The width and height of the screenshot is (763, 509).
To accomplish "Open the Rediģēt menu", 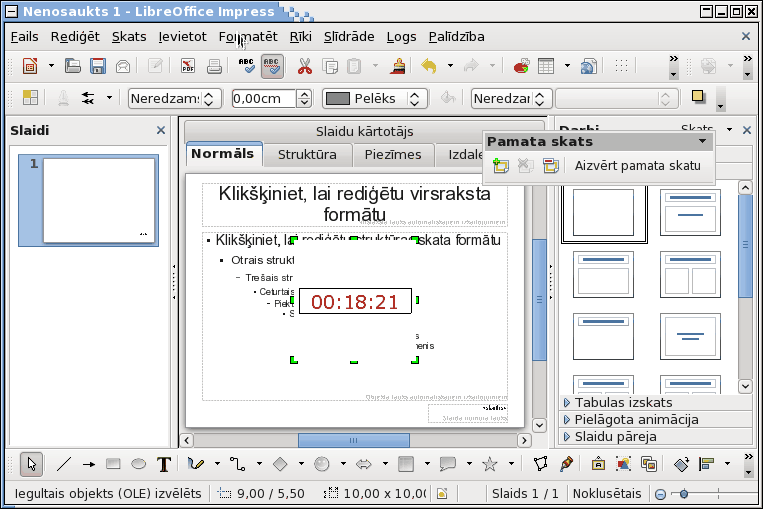I will click(75, 37).
